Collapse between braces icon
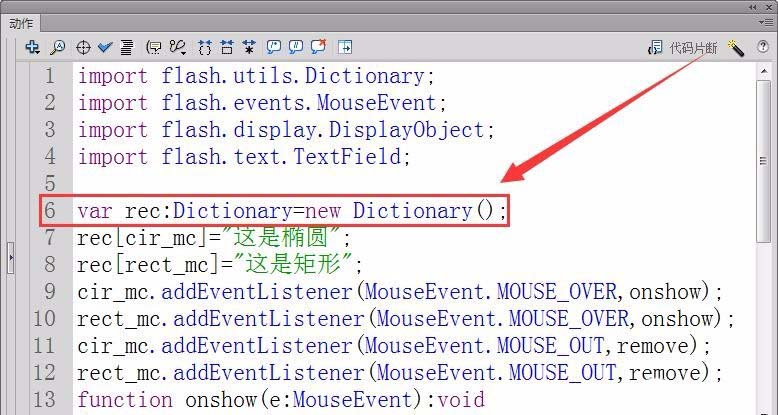Screen dimensions: 778x415 tap(204, 48)
